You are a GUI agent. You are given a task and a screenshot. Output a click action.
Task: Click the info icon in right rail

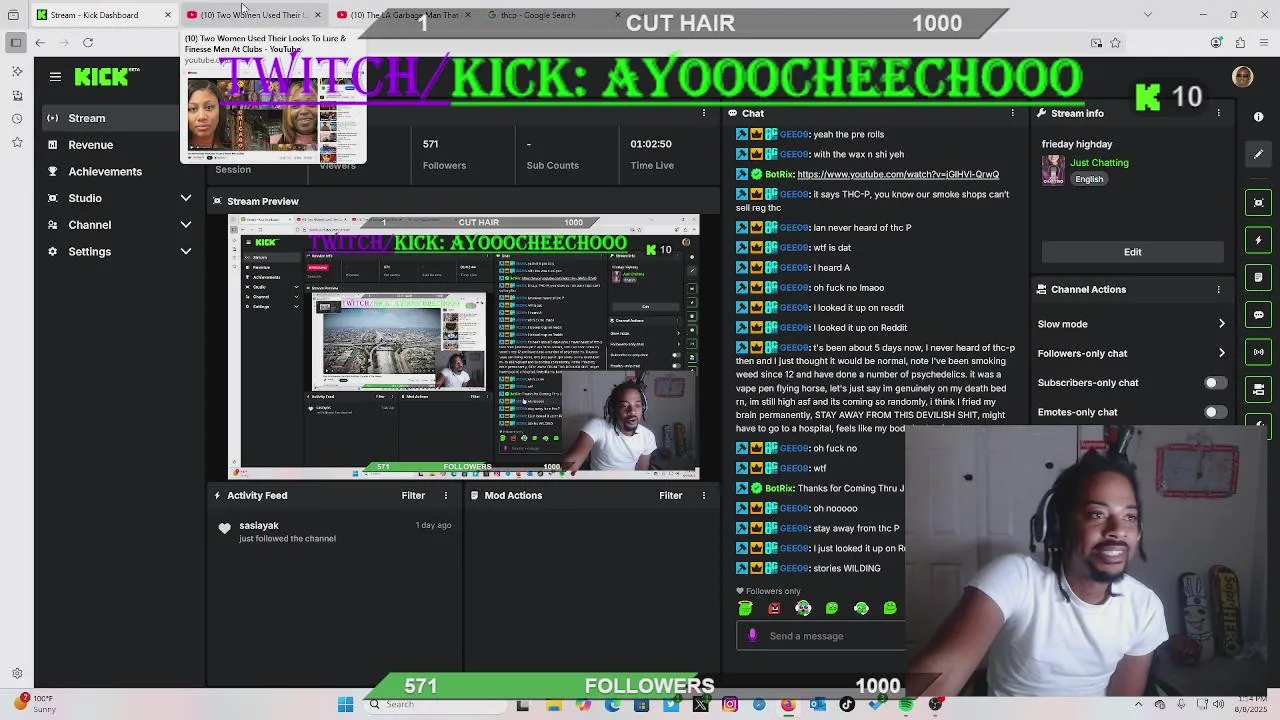tap(1258, 117)
